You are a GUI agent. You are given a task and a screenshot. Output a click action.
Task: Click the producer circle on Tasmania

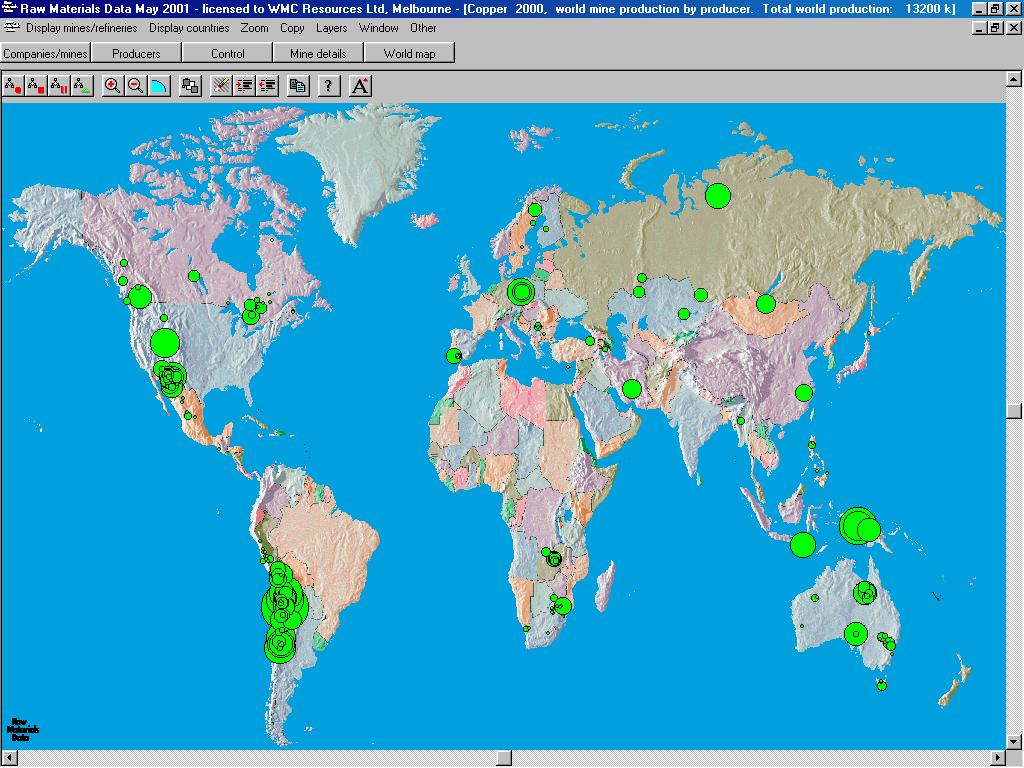(x=882, y=685)
